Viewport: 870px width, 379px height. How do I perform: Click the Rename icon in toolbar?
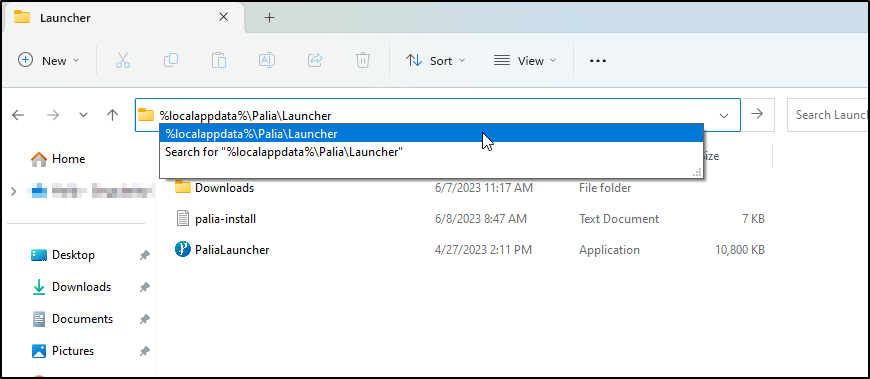[x=267, y=60]
